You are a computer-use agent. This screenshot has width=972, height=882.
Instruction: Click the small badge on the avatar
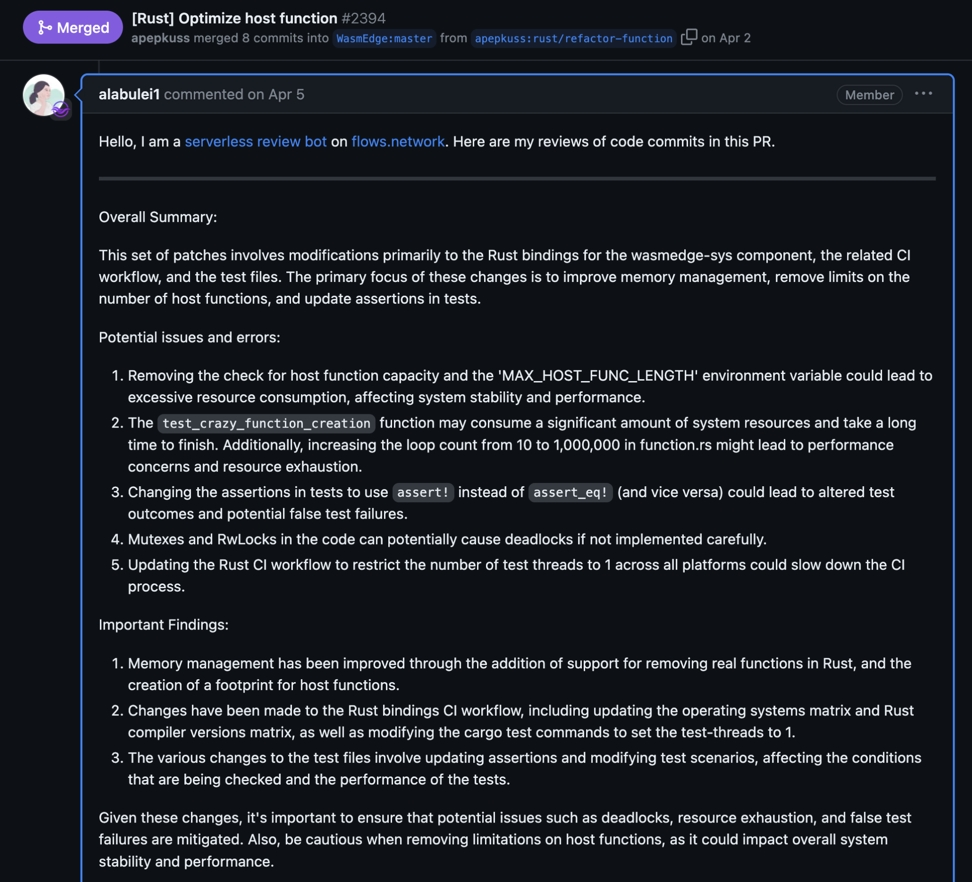[61, 111]
